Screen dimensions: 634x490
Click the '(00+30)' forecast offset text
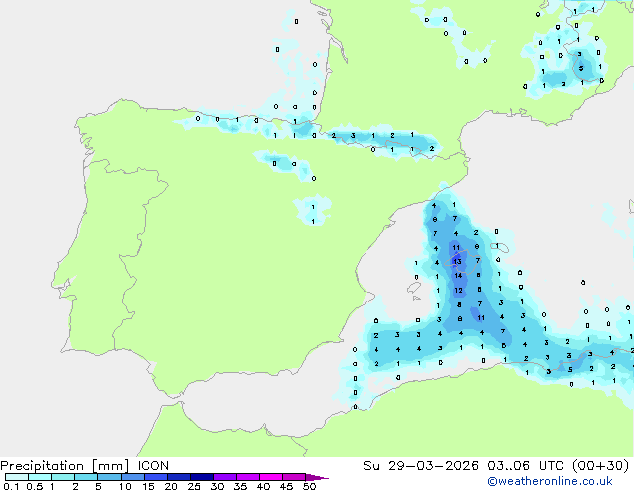tap(601, 466)
